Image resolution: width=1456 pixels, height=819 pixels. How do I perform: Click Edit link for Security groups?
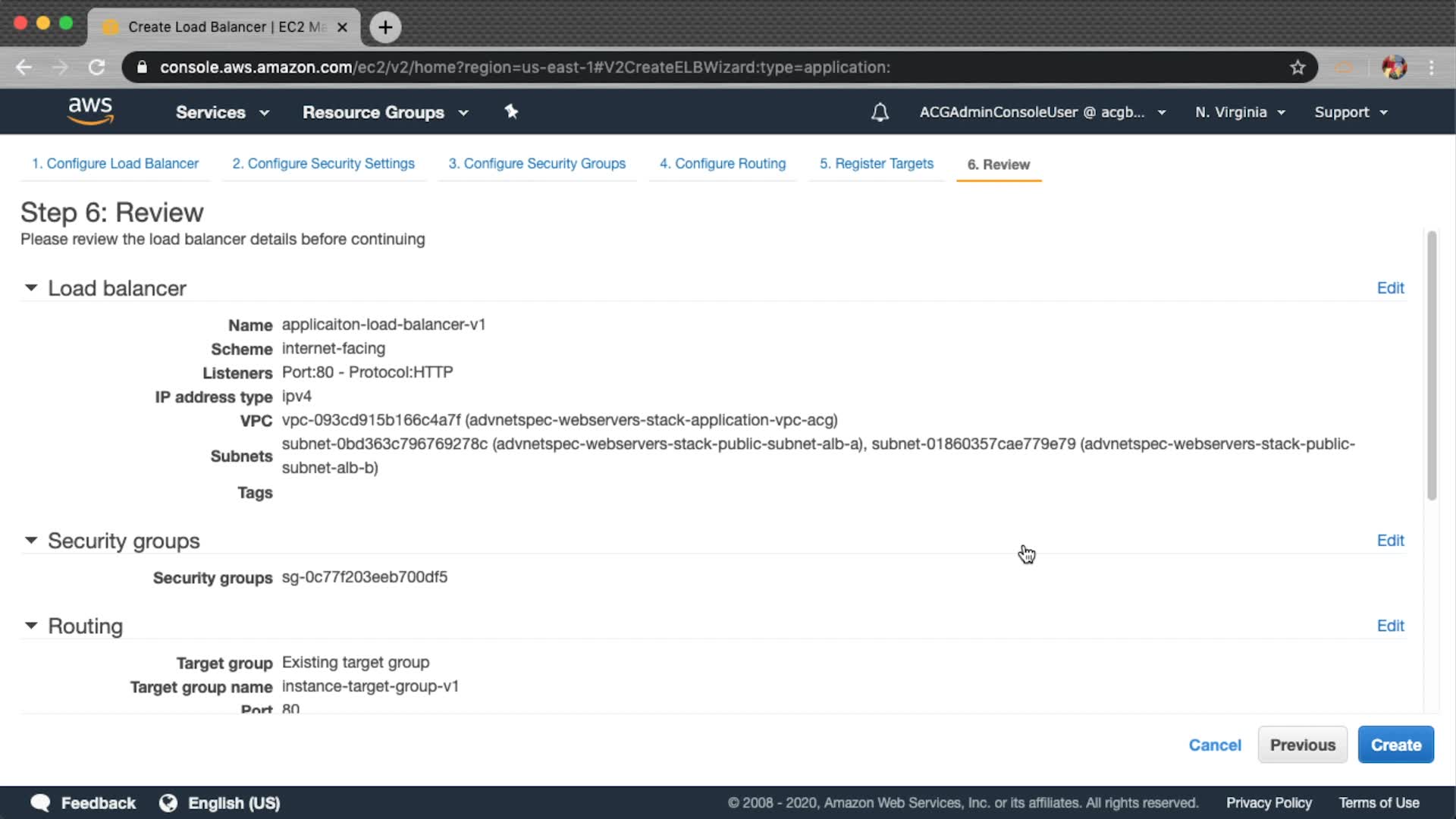[1390, 541]
